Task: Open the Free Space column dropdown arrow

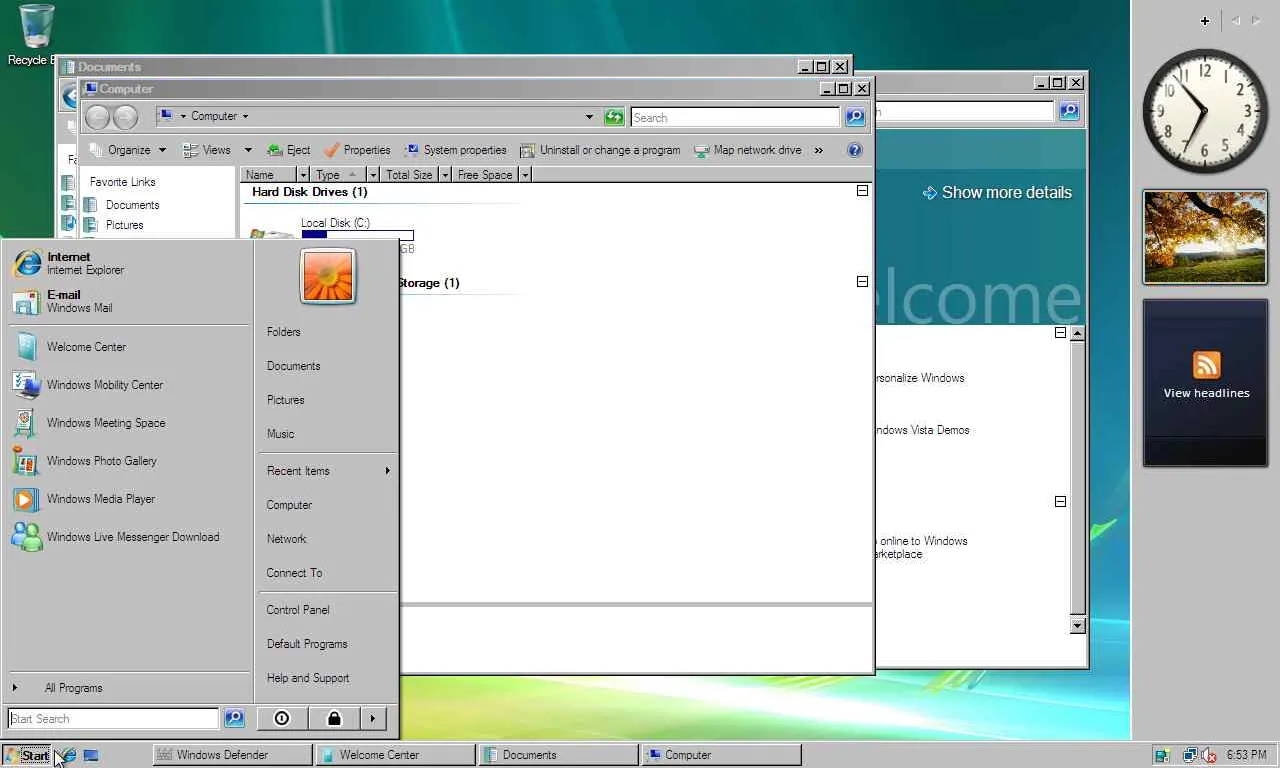Action: [x=525, y=175]
